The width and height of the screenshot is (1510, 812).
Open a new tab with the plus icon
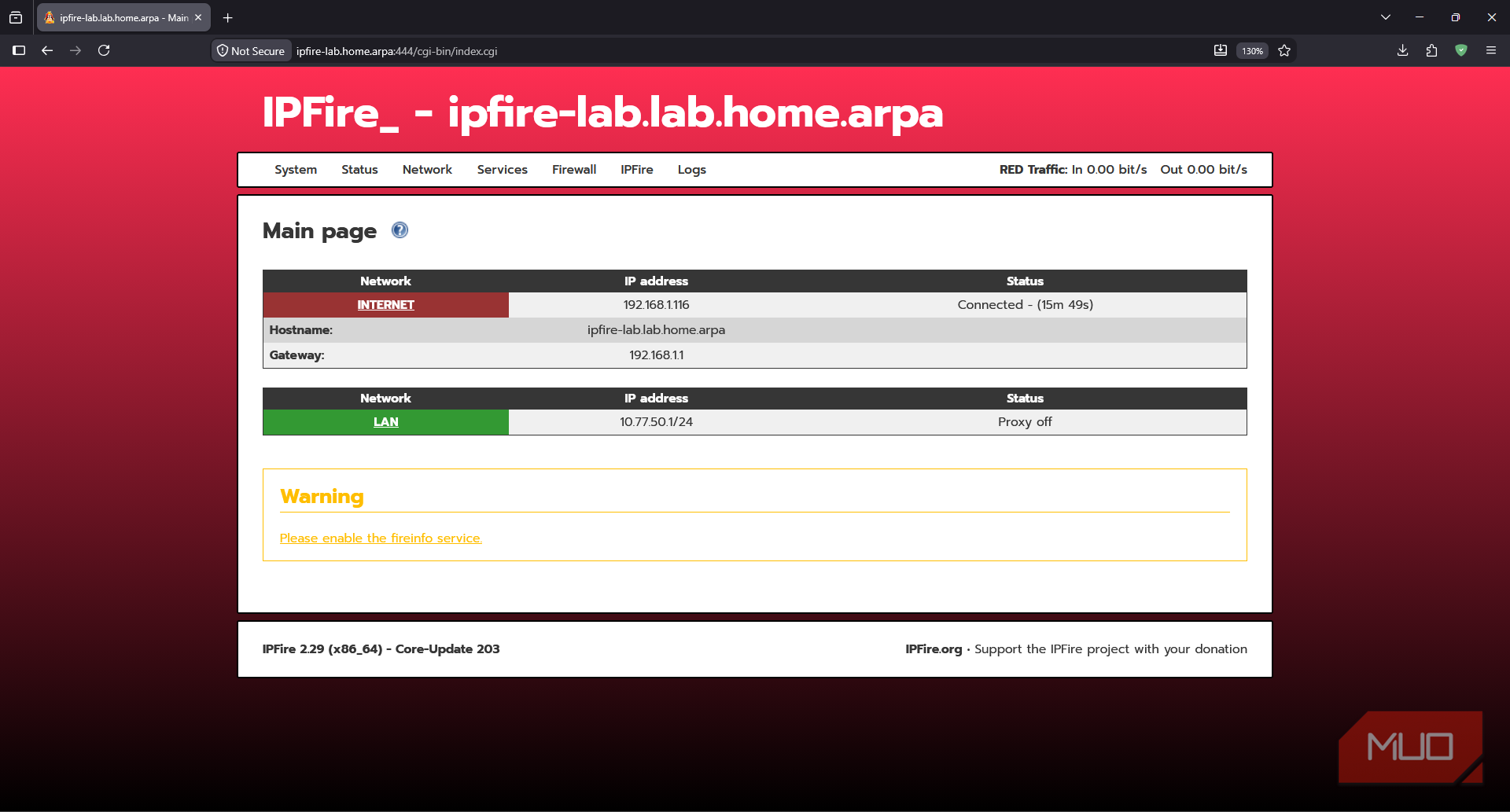point(227,17)
